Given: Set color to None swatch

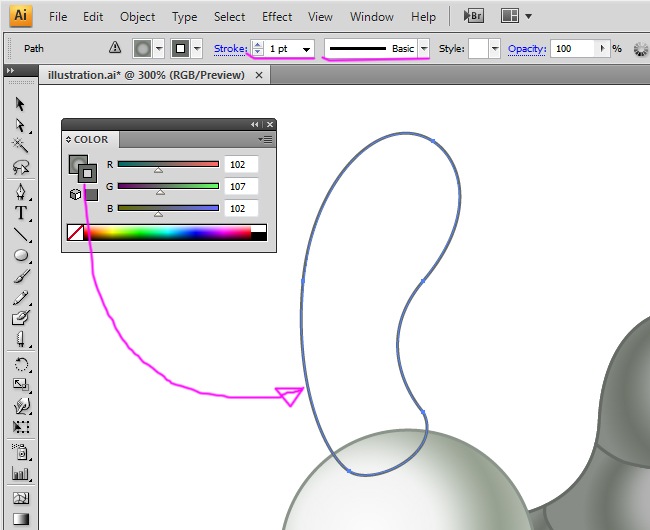Looking at the screenshot, I should click(x=75, y=232).
